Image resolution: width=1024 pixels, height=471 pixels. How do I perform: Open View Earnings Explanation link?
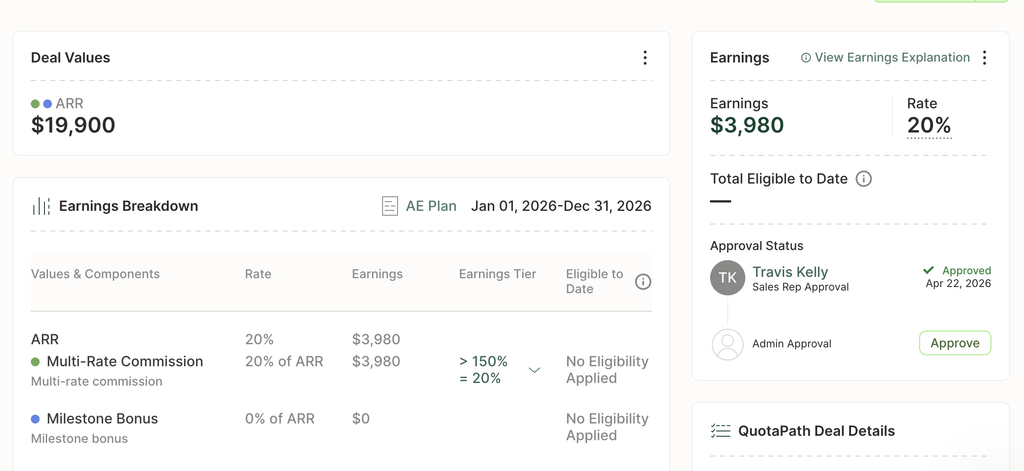[x=892, y=57]
